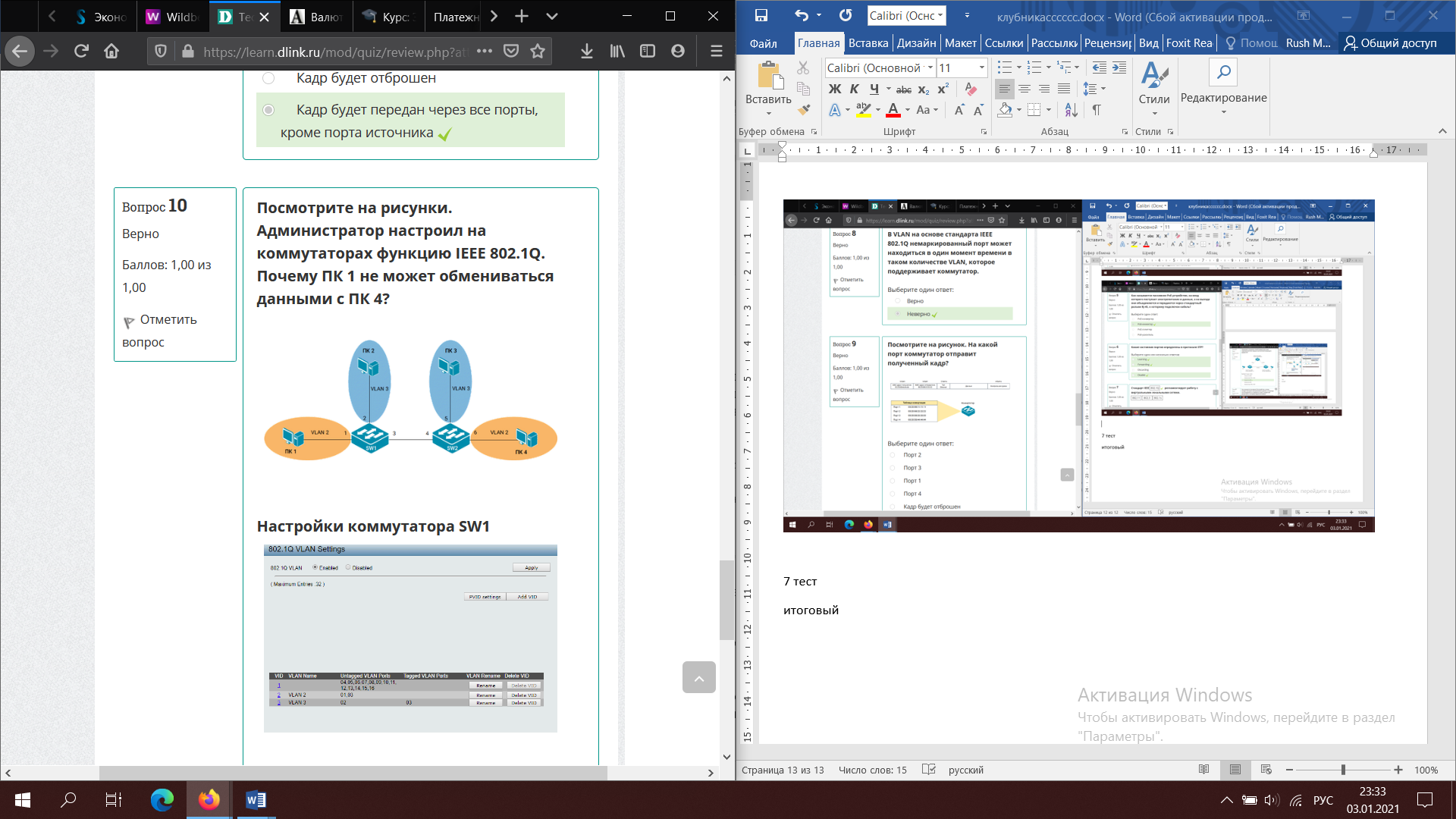
Task: Go back in Firefox
Action: click(20, 51)
